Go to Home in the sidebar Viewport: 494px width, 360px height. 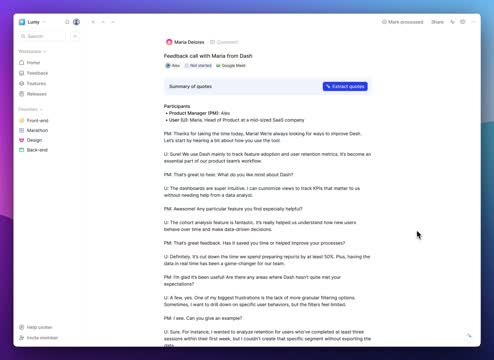[x=33, y=63]
